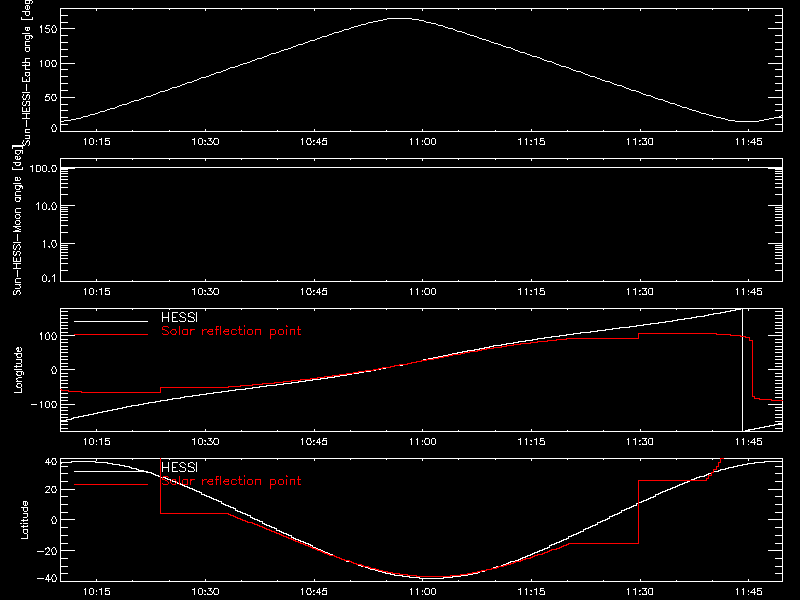This screenshot has width=800, height=600.
Task: Select the 10.0 tick on Moon angle axis
Action: pos(46,206)
